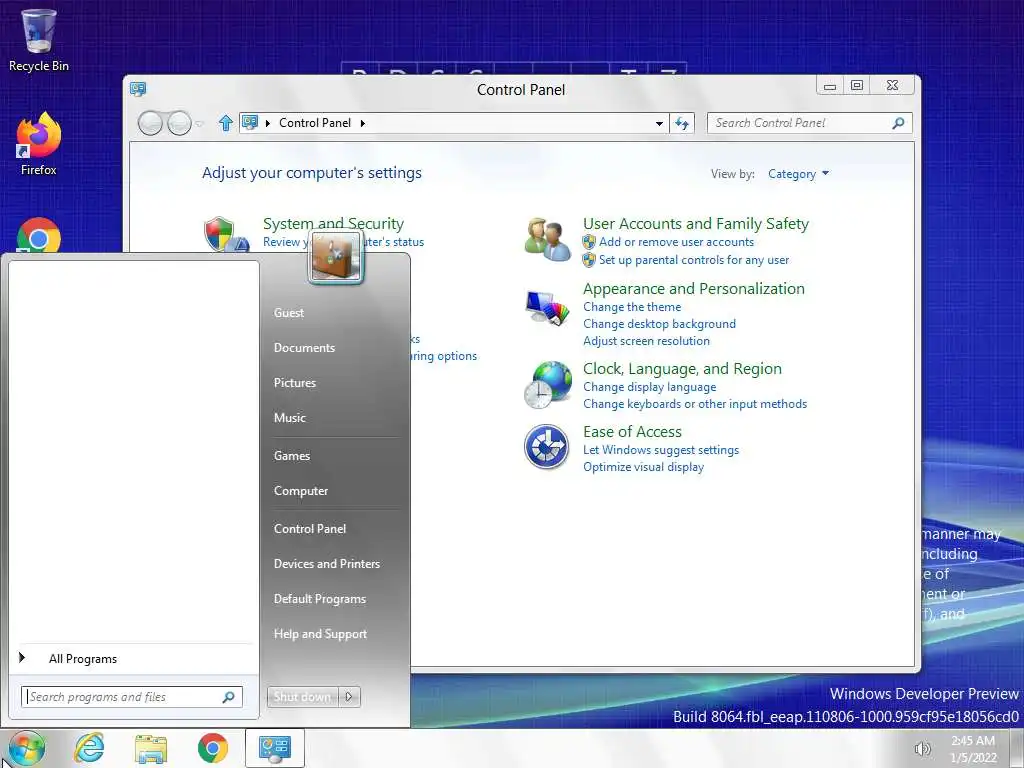Click the user account picture in Start menu

pyautogui.click(x=336, y=257)
